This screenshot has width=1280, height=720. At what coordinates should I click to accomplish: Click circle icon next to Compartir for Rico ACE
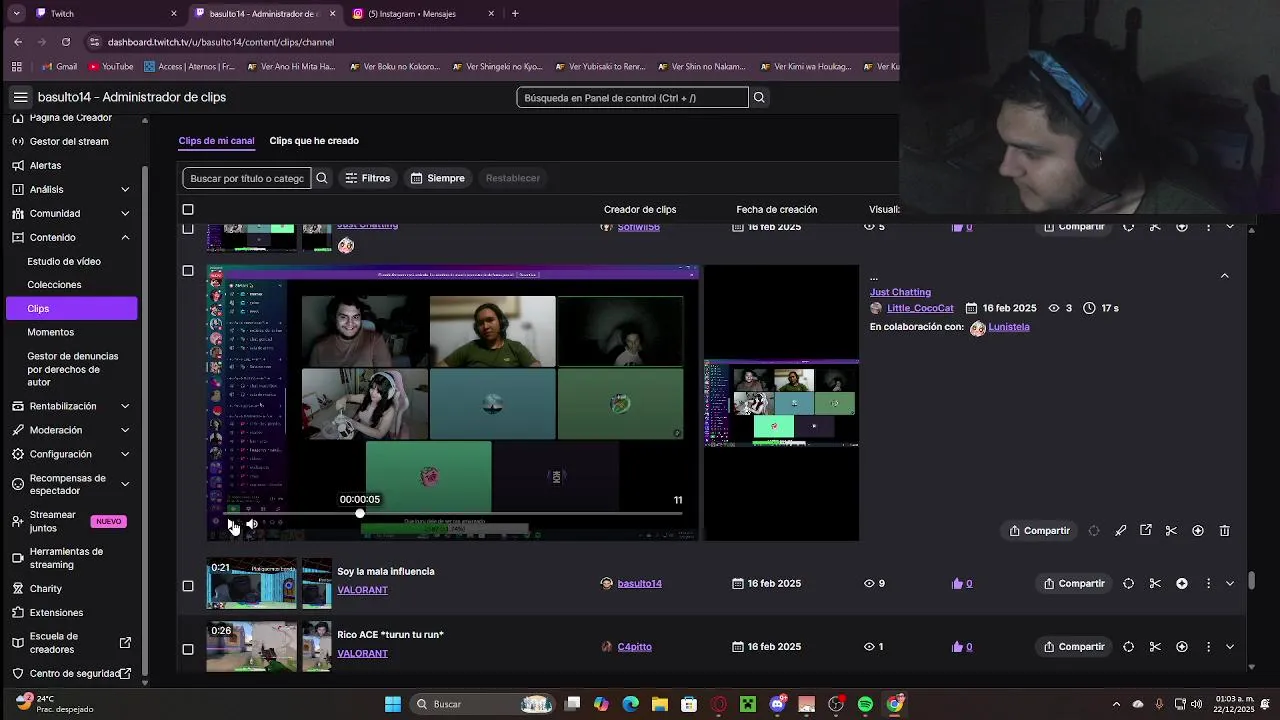point(1128,647)
